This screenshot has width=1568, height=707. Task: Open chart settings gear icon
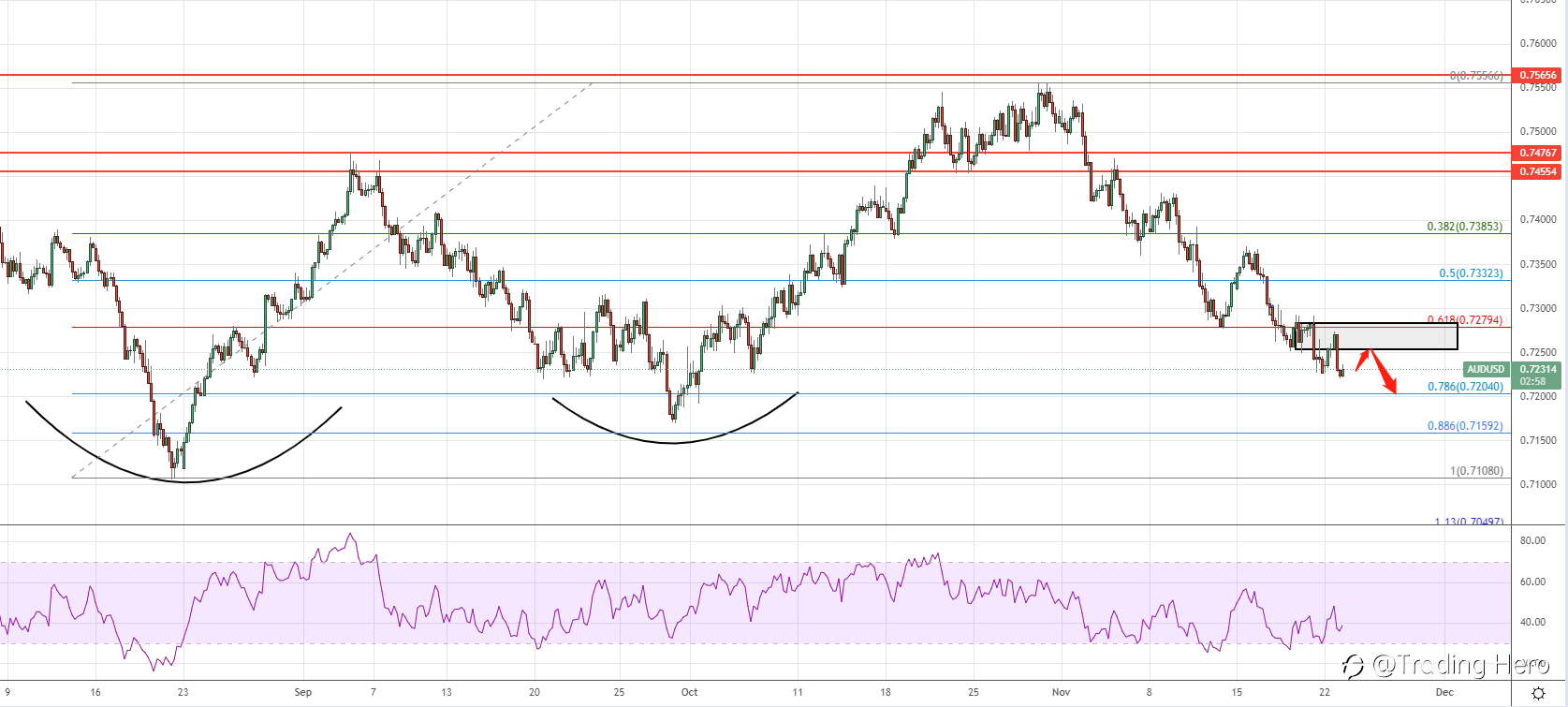(x=1538, y=693)
